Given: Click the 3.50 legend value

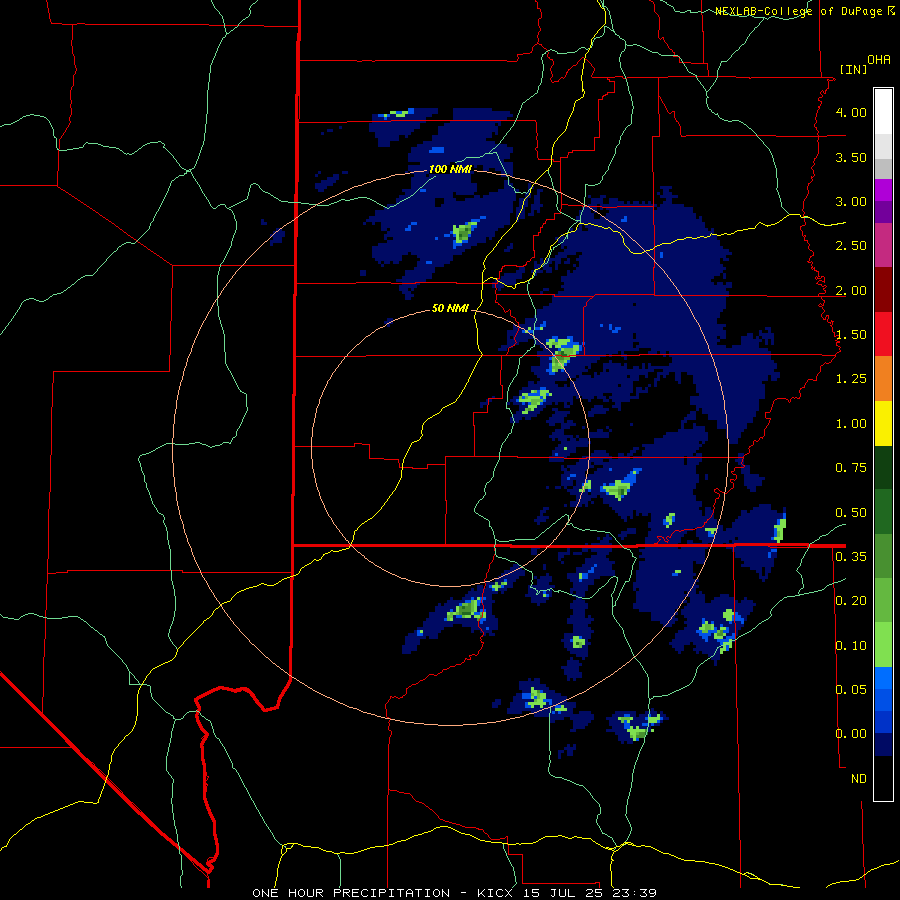Looking at the screenshot, I should (x=851, y=157).
